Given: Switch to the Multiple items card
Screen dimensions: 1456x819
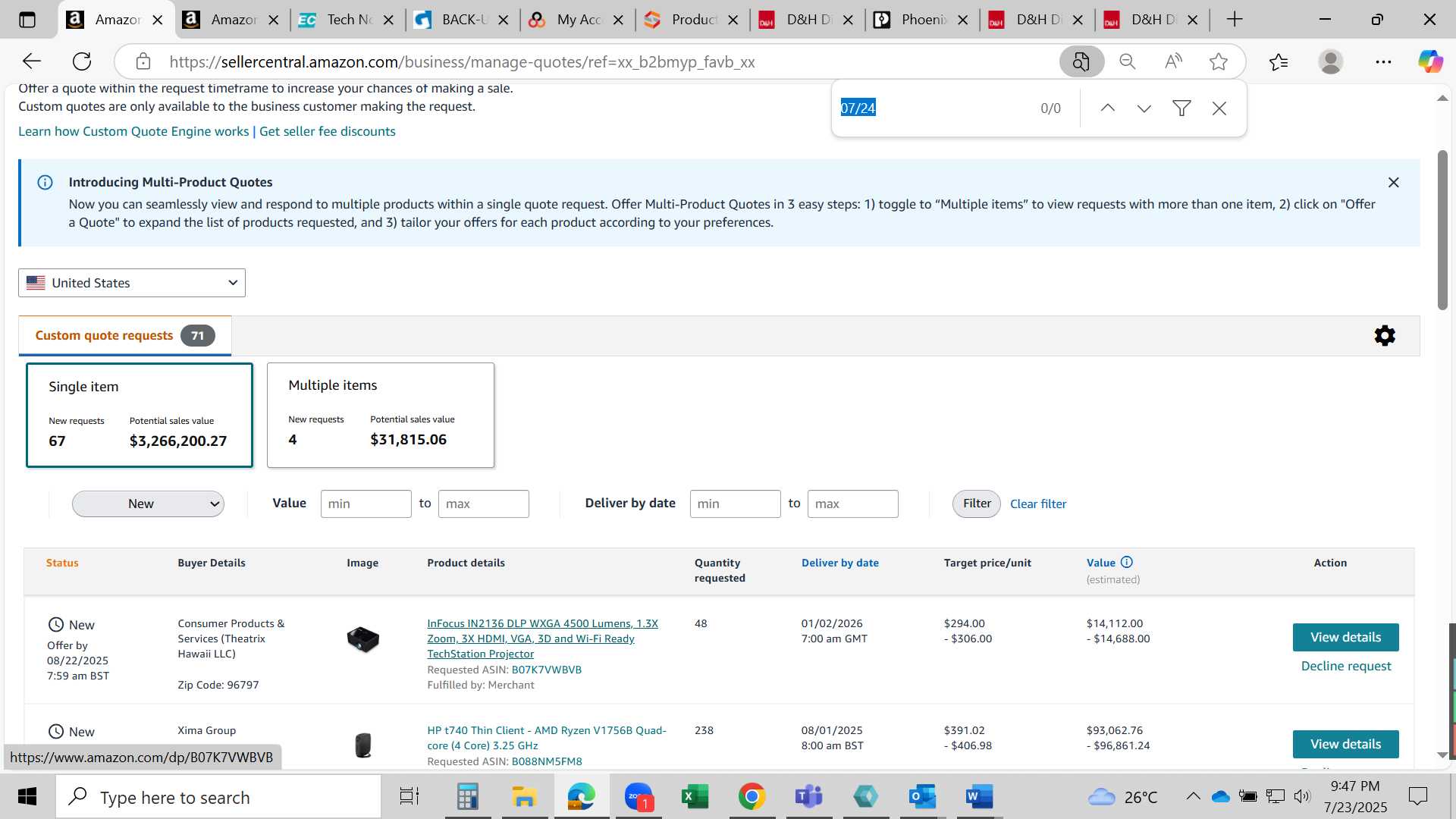Looking at the screenshot, I should tap(381, 415).
